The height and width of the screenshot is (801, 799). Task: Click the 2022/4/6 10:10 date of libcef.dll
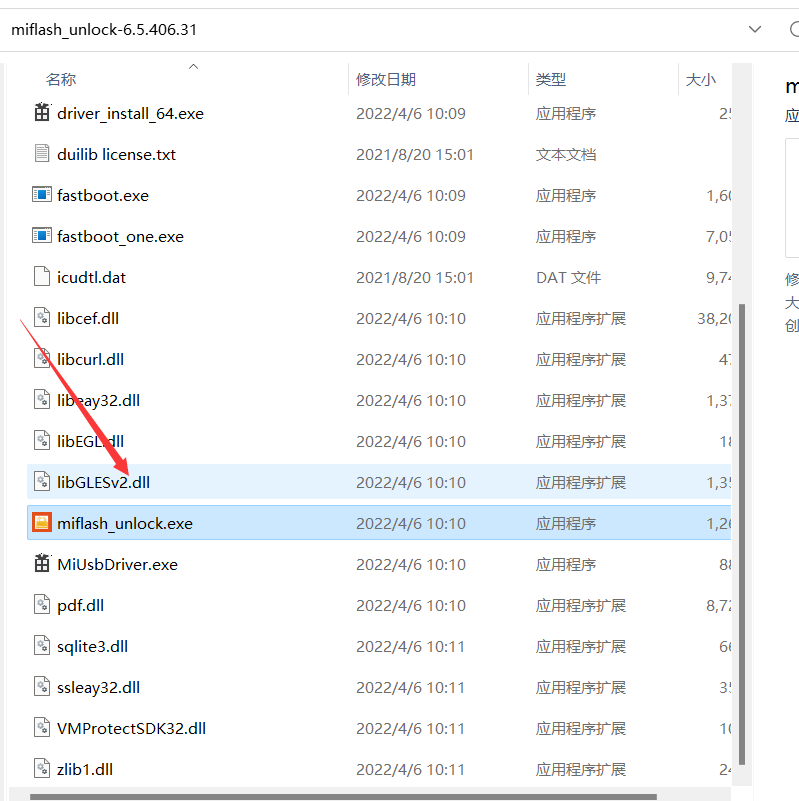(411, 318)
